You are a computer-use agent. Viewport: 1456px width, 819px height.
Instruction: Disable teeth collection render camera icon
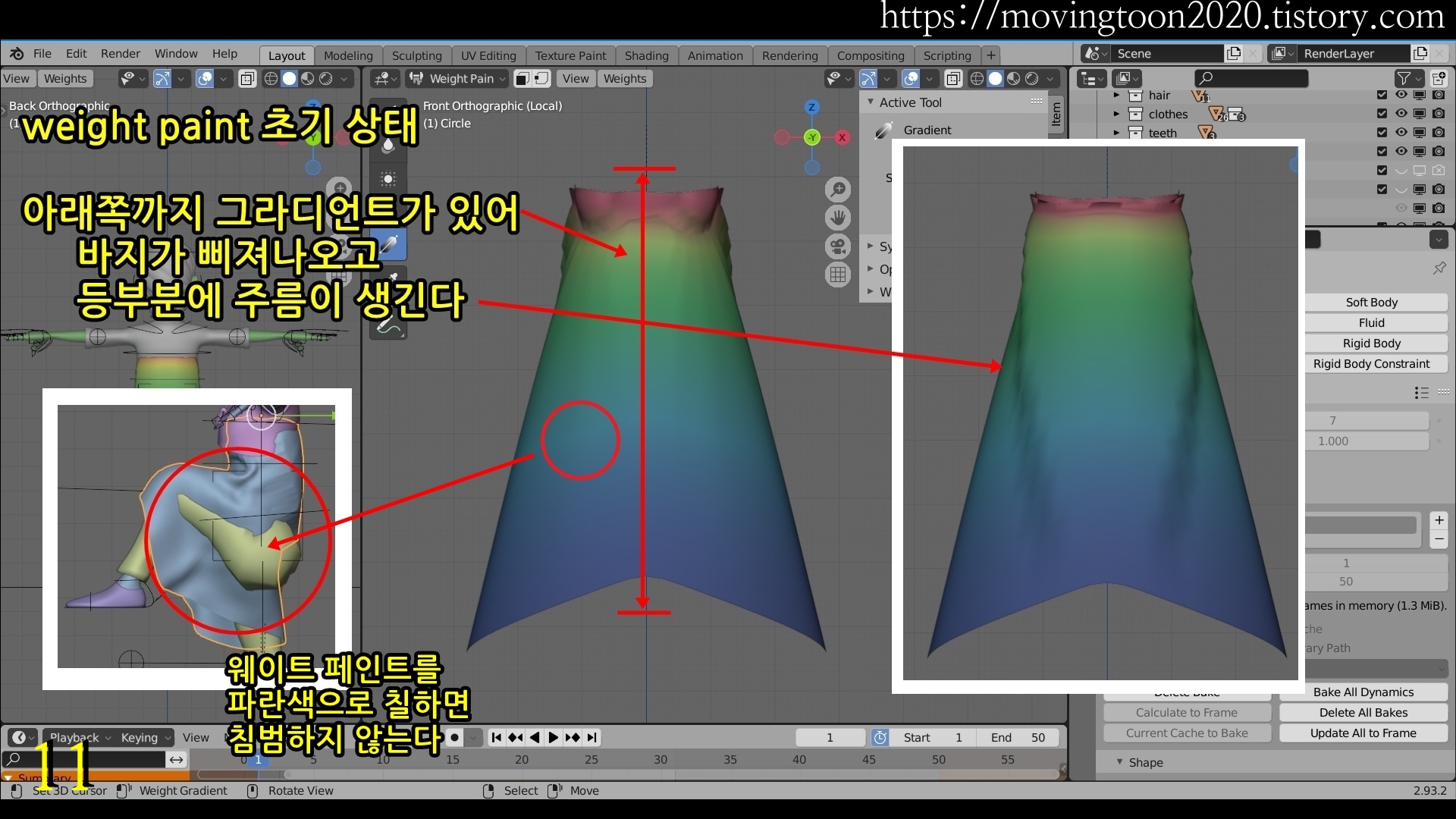[1439, 133]
